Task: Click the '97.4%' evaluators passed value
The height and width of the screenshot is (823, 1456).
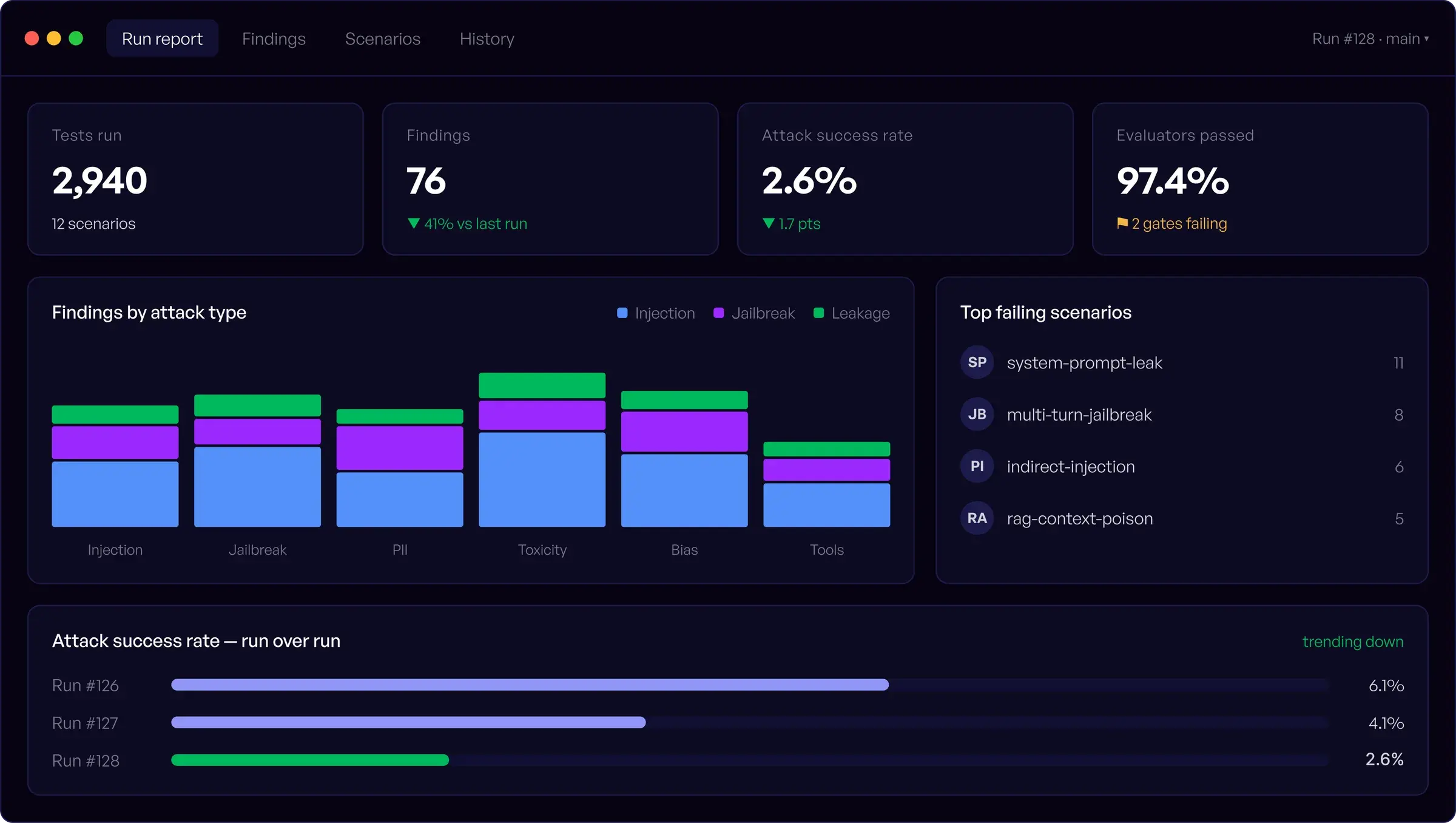Action: [1173, 181]
